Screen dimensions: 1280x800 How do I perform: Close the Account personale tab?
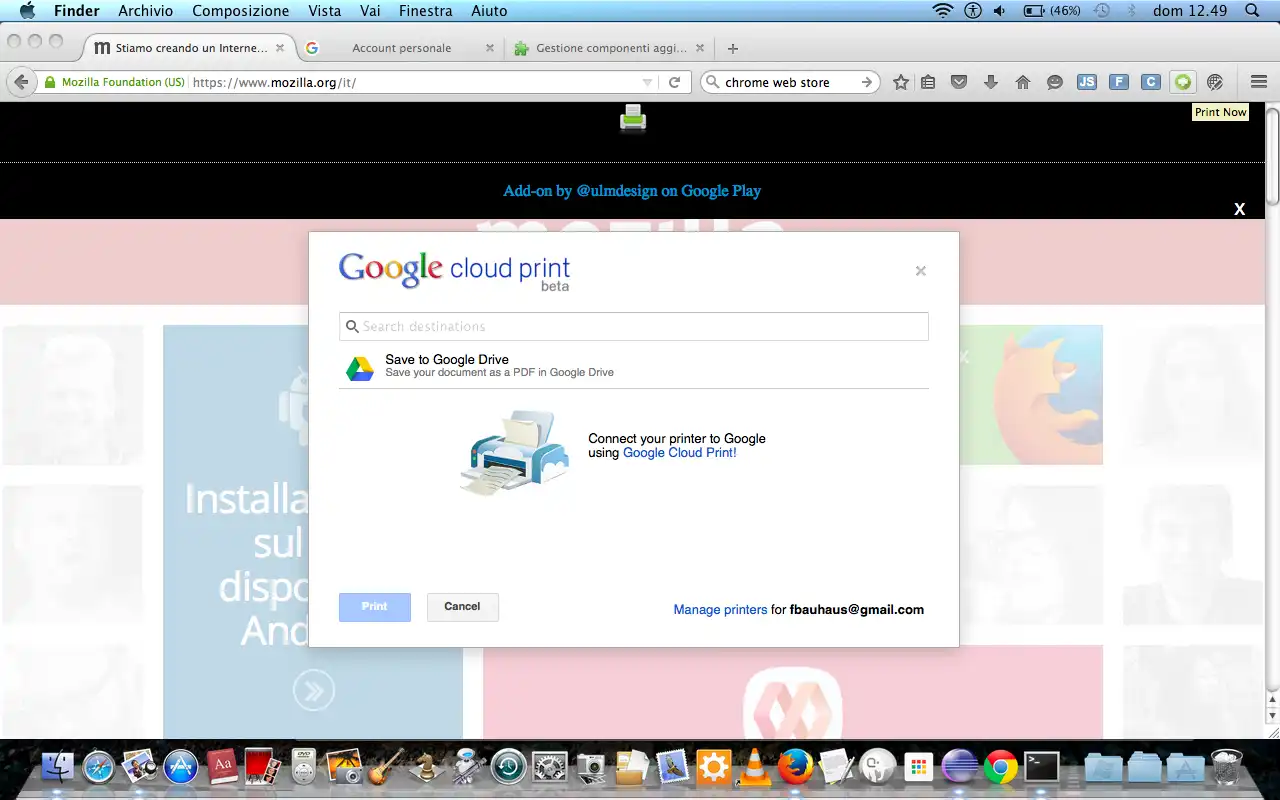coord(489,48)
